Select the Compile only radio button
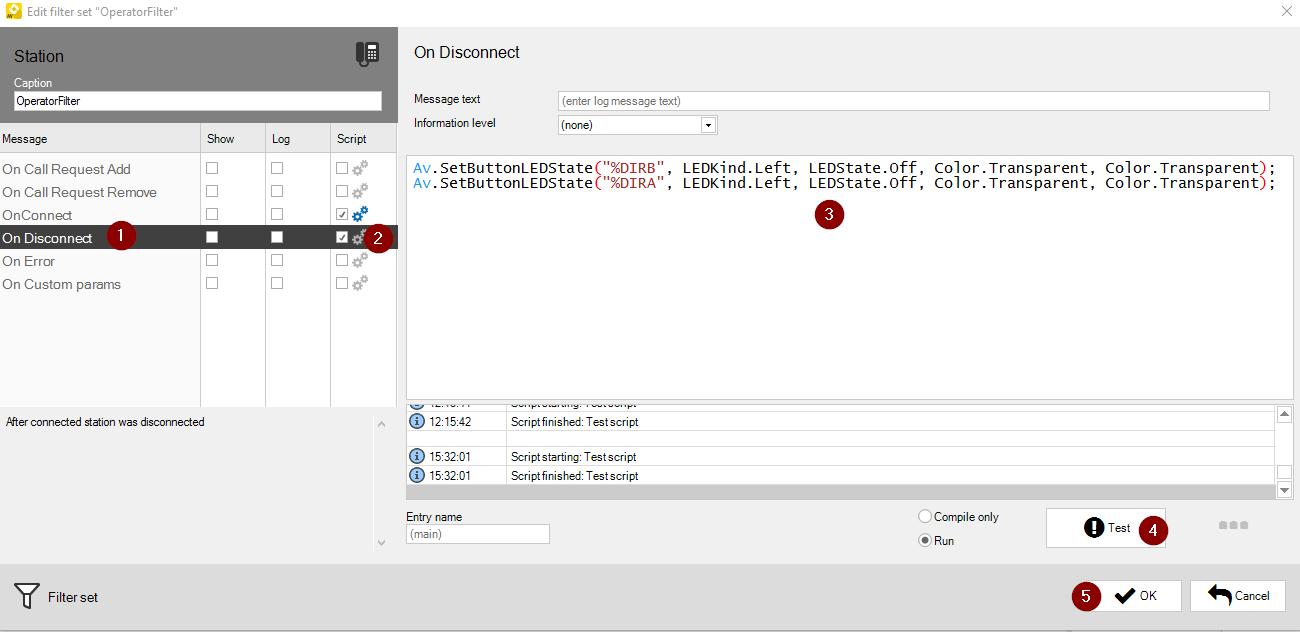This screenshot has width=1300, height=632. click(x=925, y=517)
